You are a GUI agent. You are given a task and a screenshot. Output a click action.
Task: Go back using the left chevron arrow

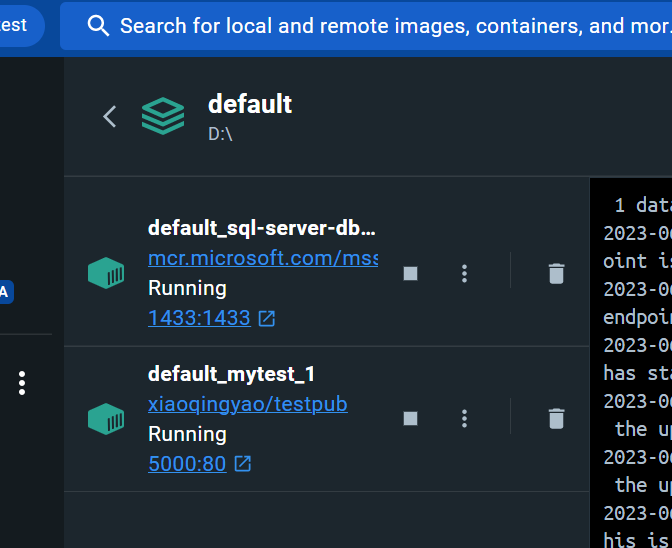(110, 117)
